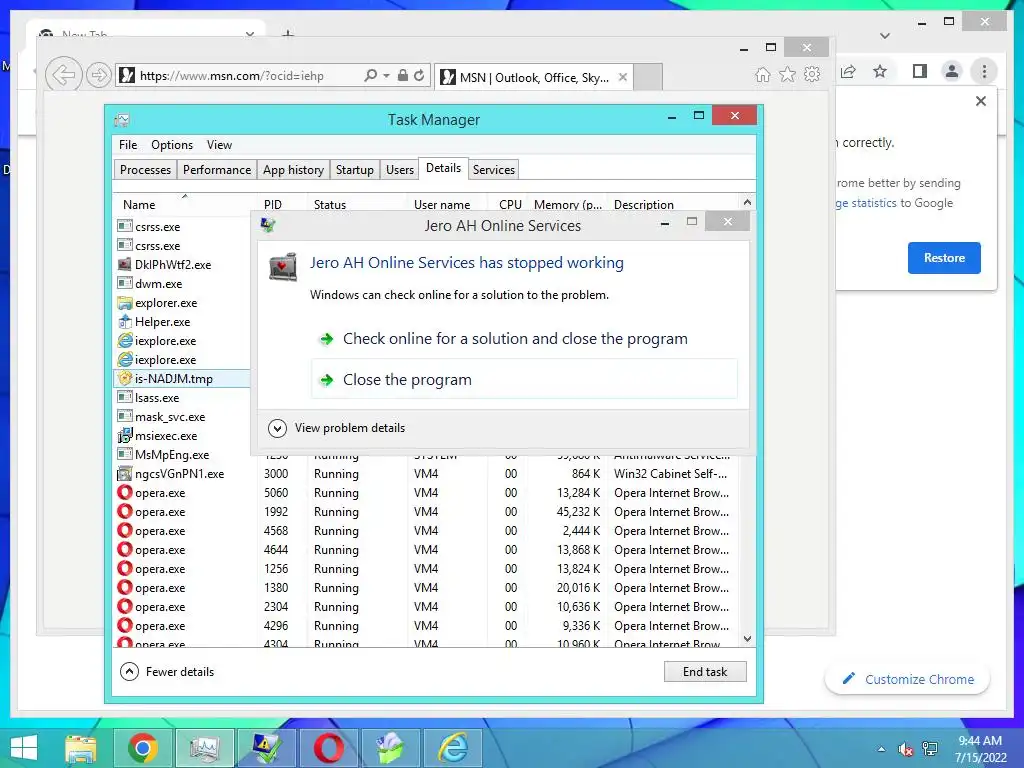Viewport: 1024px width, 768px height.
Task: Click the security lock icon in IE address bar
Action: (403, 75)
